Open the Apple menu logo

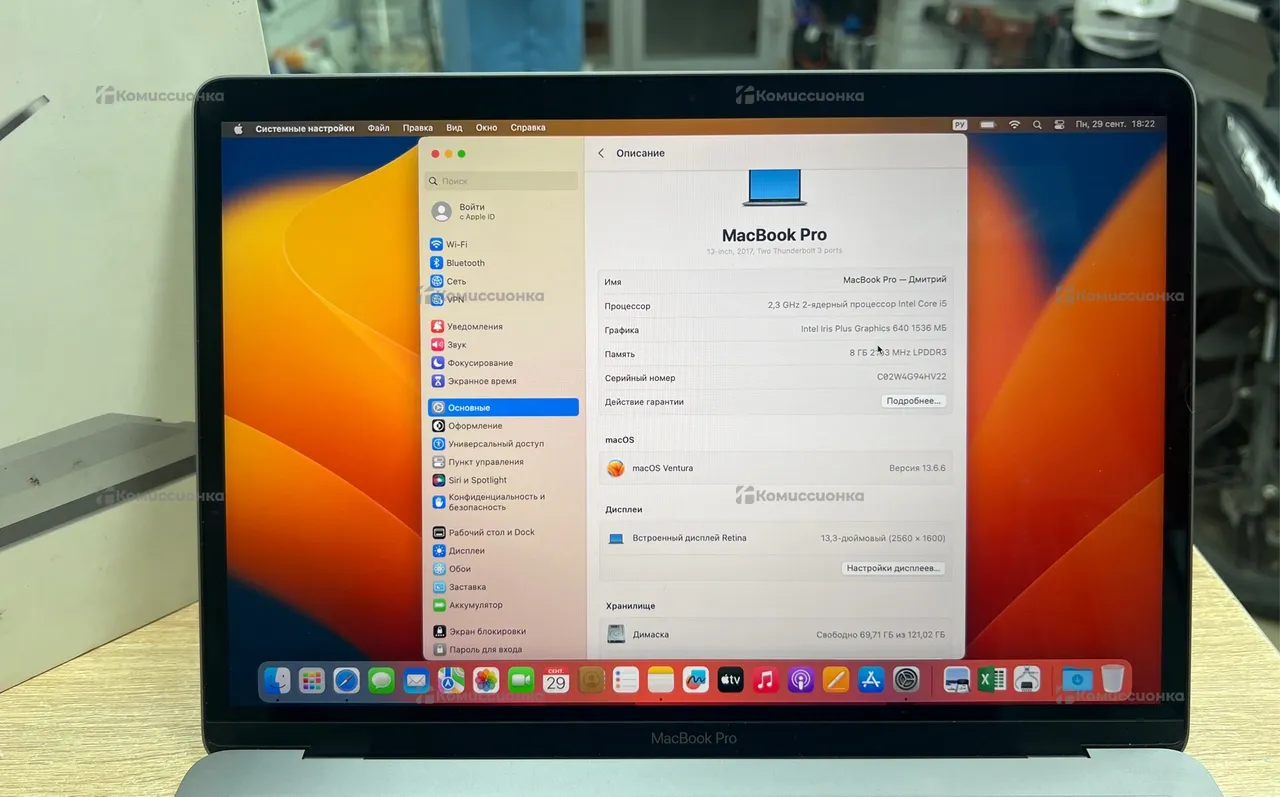(238, 128)
